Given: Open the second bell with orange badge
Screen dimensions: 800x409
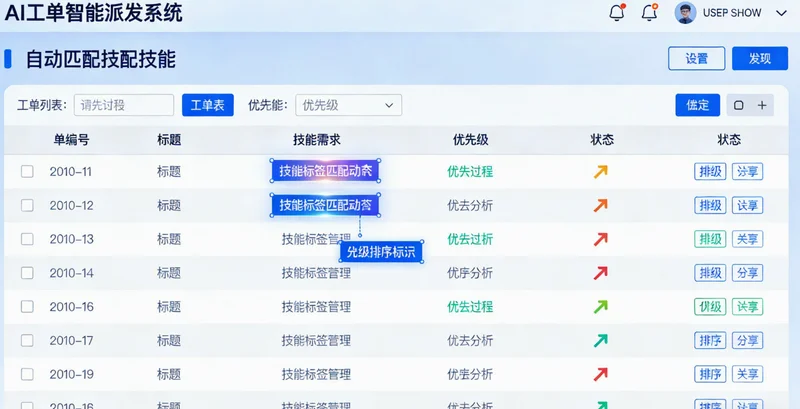Looking at the screenshot, I should [x=649, y=13].
